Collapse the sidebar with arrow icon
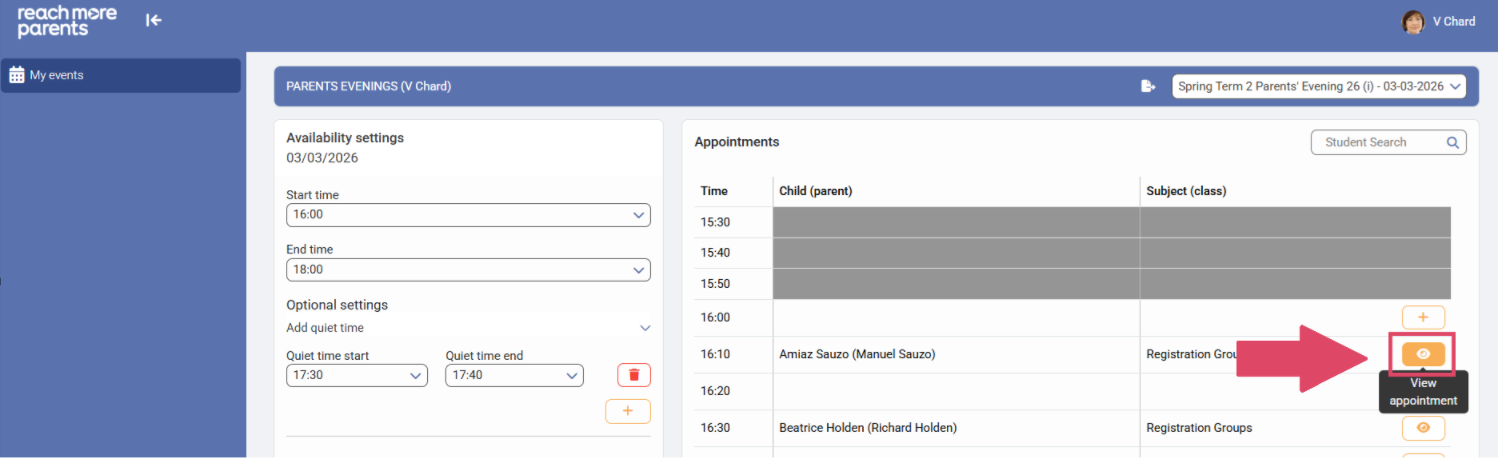This screenshot has width=1498, height=458. click(153, 20)
